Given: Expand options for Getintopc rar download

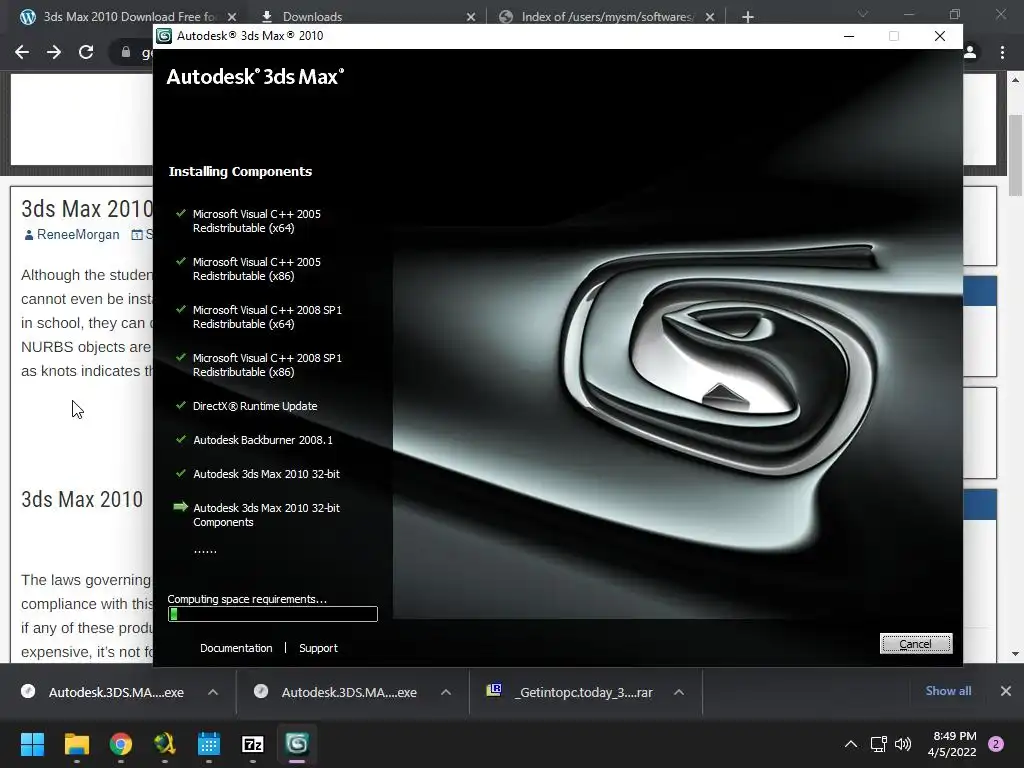Looking at the screenshot, I should click(x=679, y=692).
